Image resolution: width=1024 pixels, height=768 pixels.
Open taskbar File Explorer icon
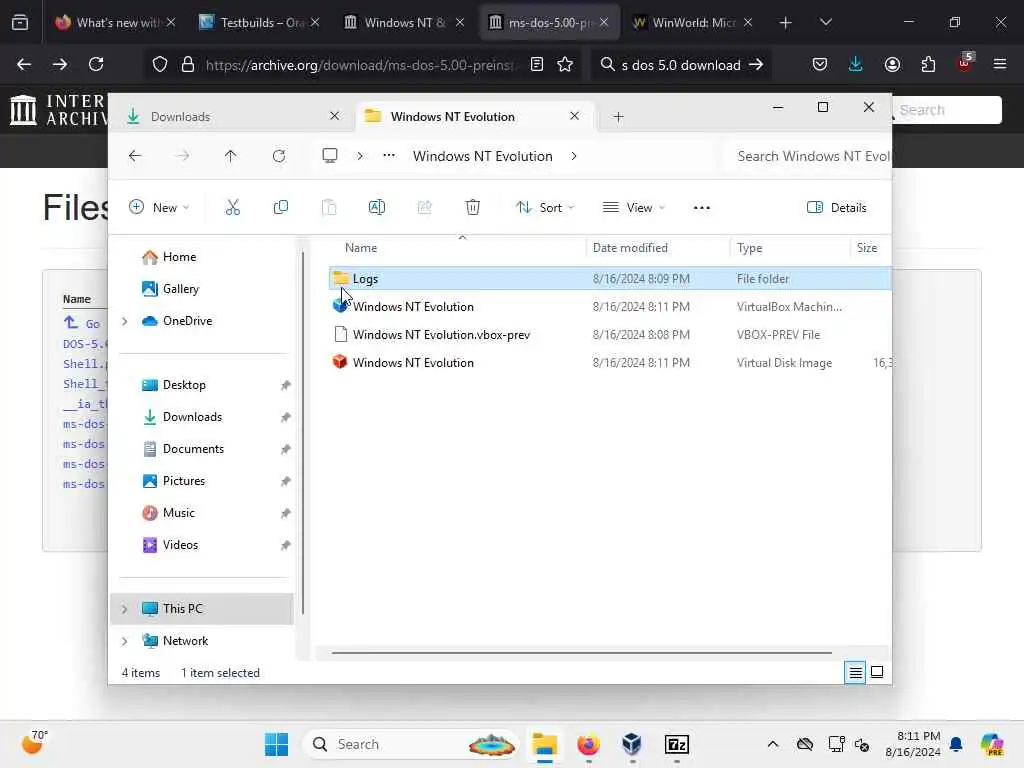coord(545,744)
